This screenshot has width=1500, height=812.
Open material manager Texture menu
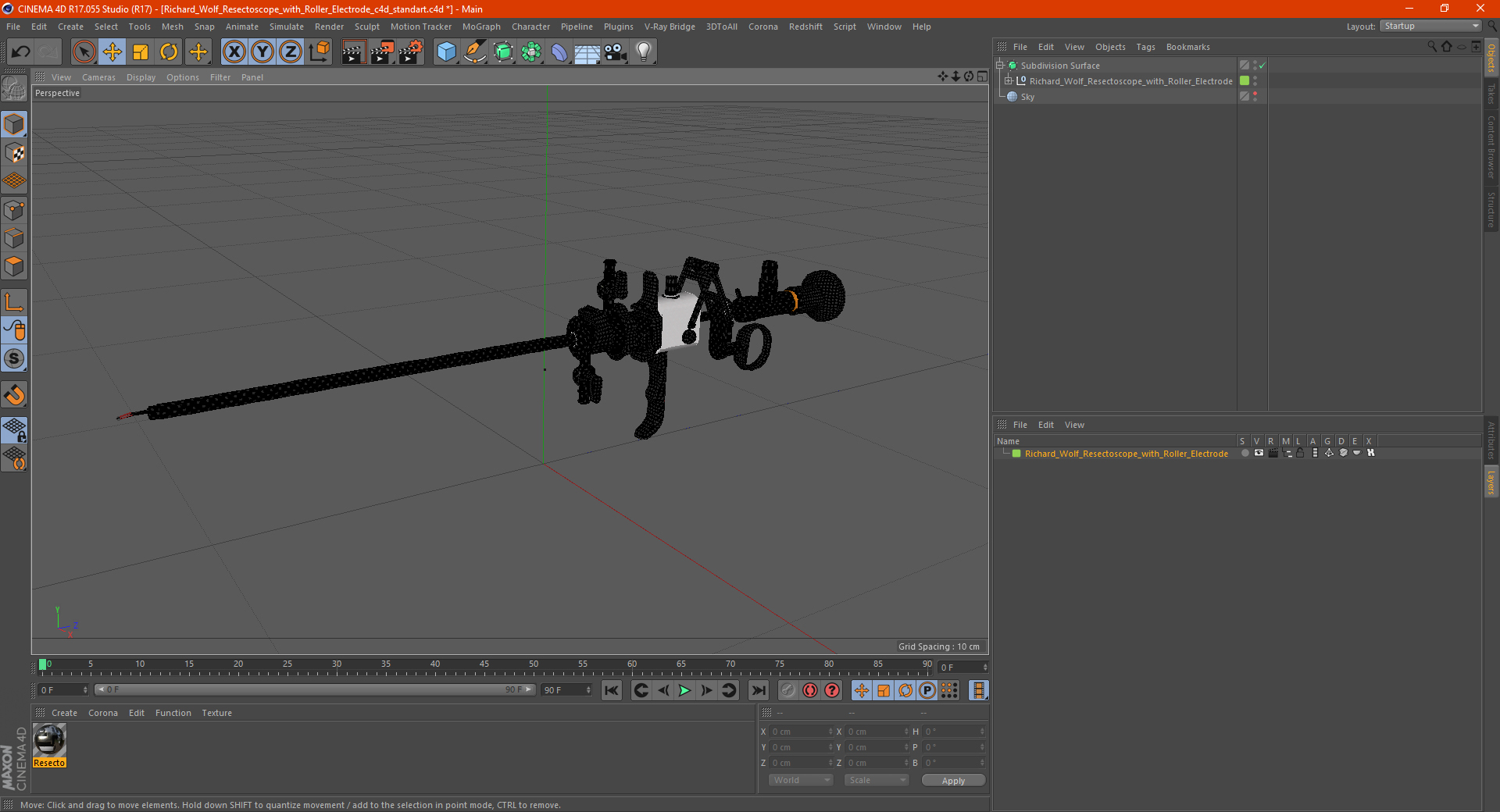[x=216, y=713]
